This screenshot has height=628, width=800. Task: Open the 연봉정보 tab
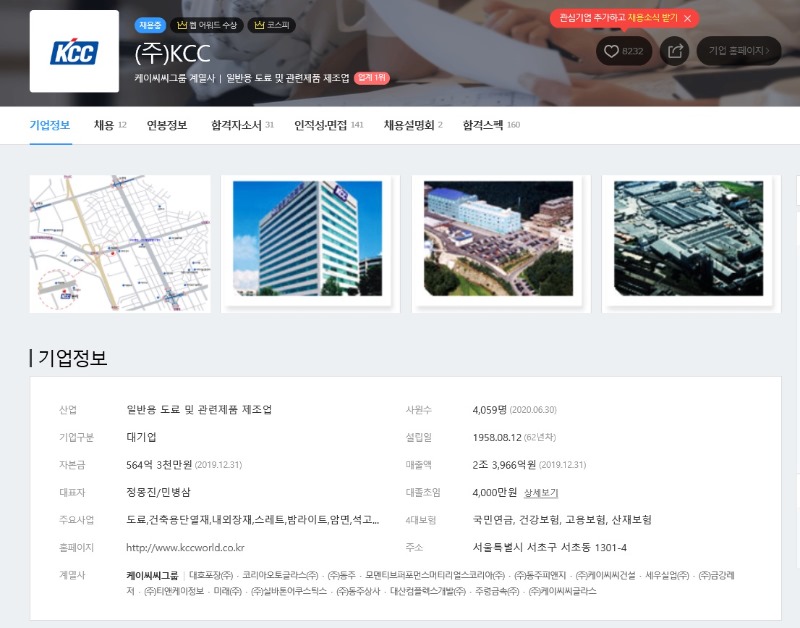pyautogui.click(x=167, y=125)
